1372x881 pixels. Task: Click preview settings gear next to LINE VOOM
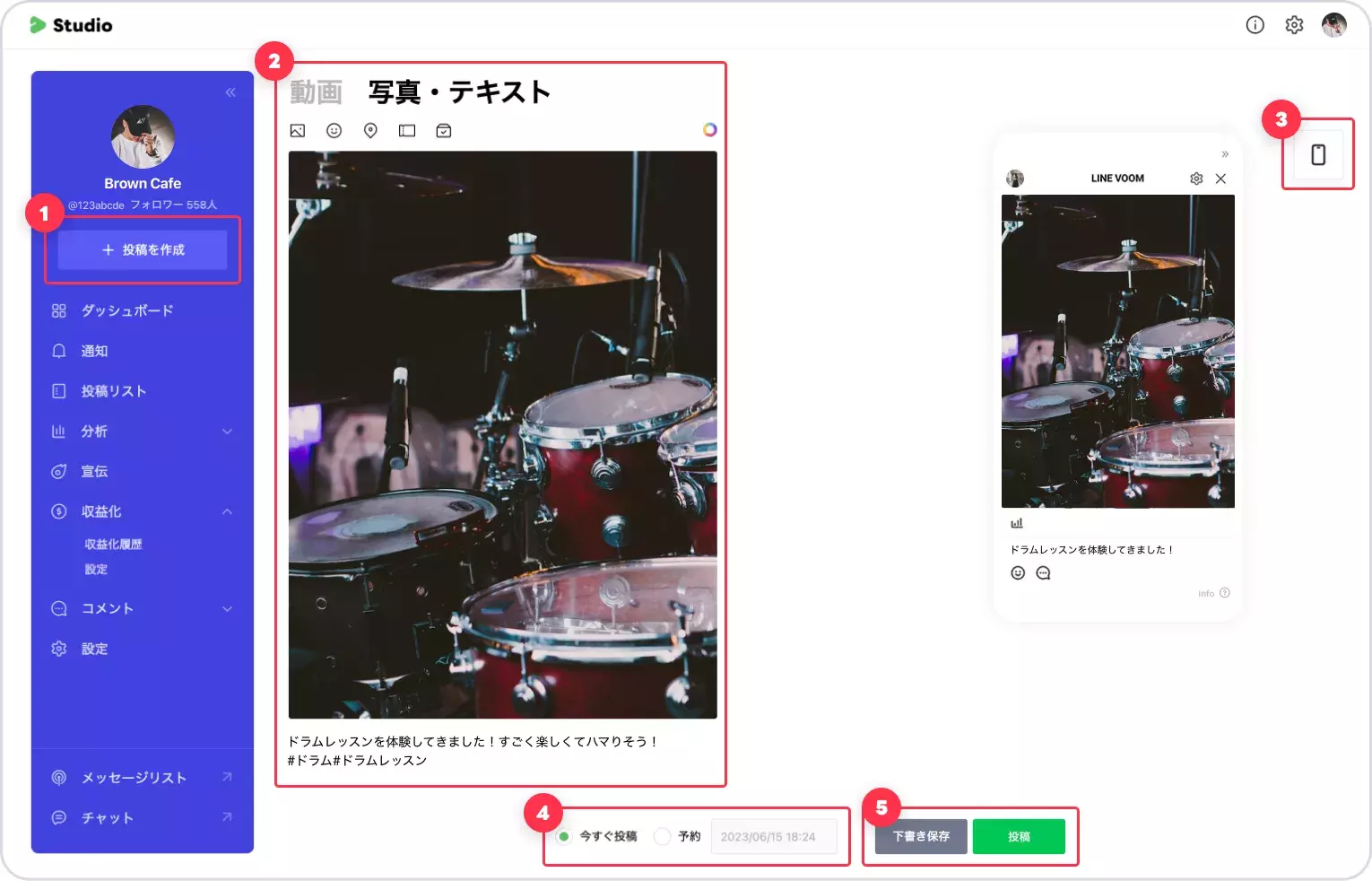pos(1195,179)
